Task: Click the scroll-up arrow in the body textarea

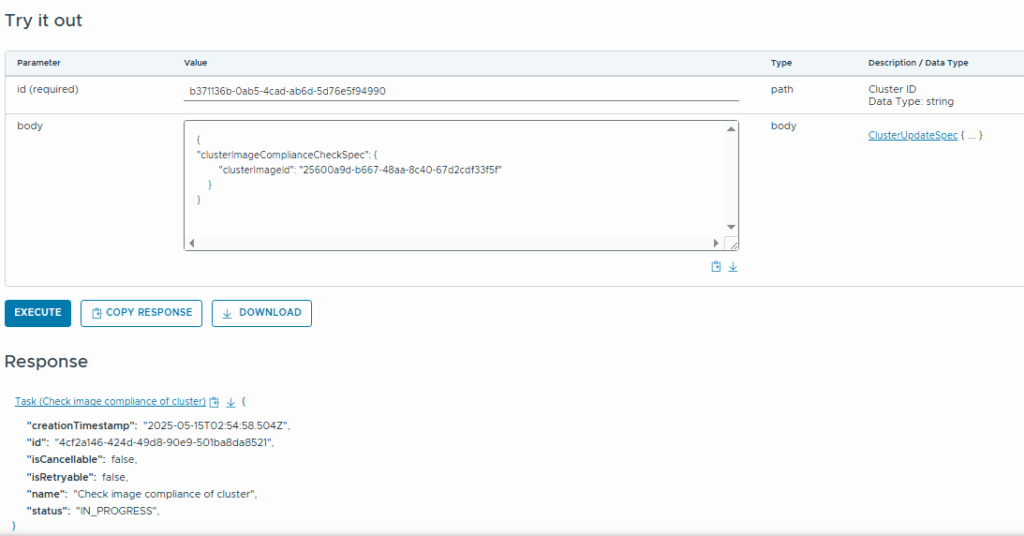Action: (731, 128)
